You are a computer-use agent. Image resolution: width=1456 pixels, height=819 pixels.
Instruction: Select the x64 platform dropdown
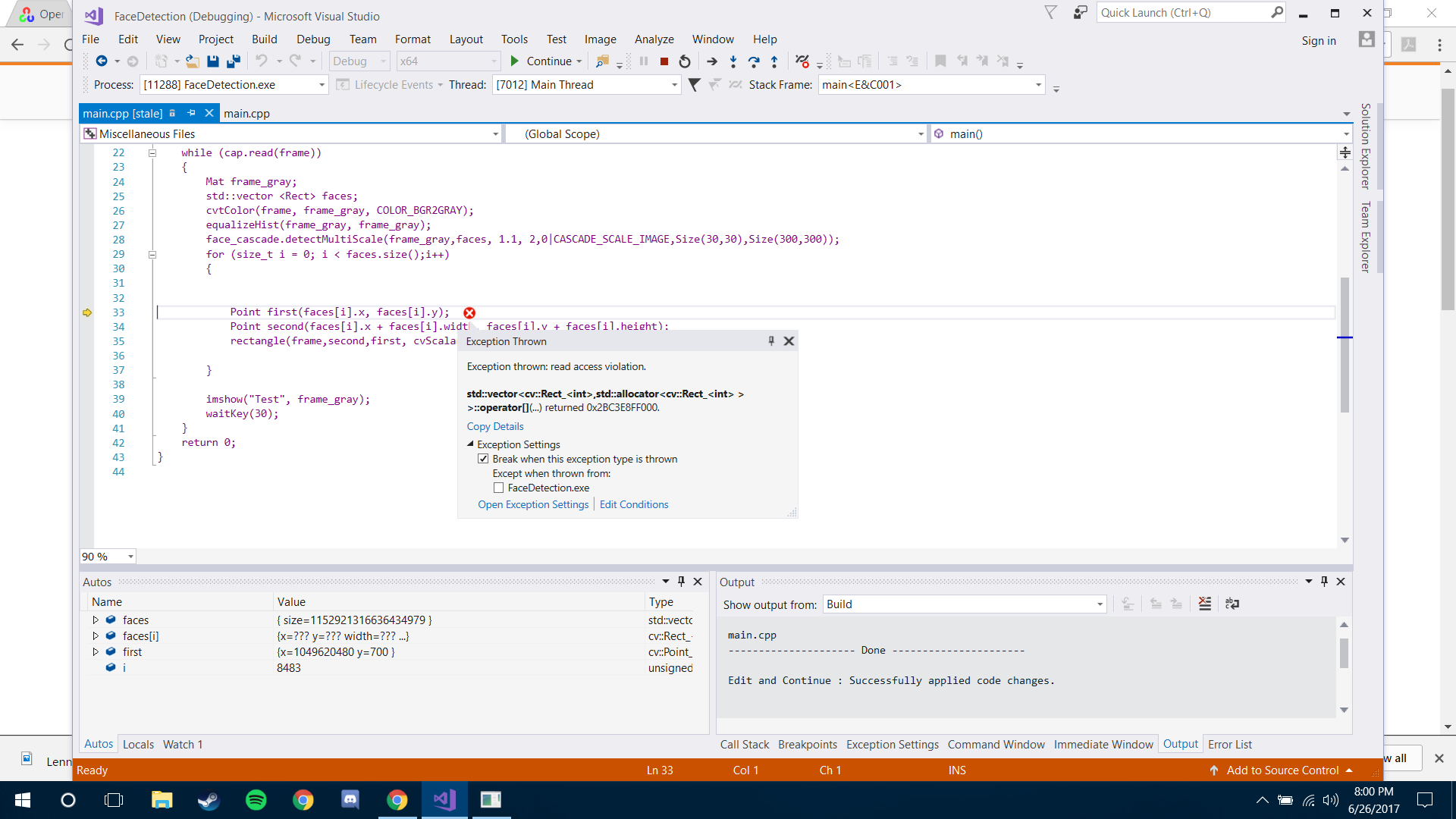(x=441, y=61)
